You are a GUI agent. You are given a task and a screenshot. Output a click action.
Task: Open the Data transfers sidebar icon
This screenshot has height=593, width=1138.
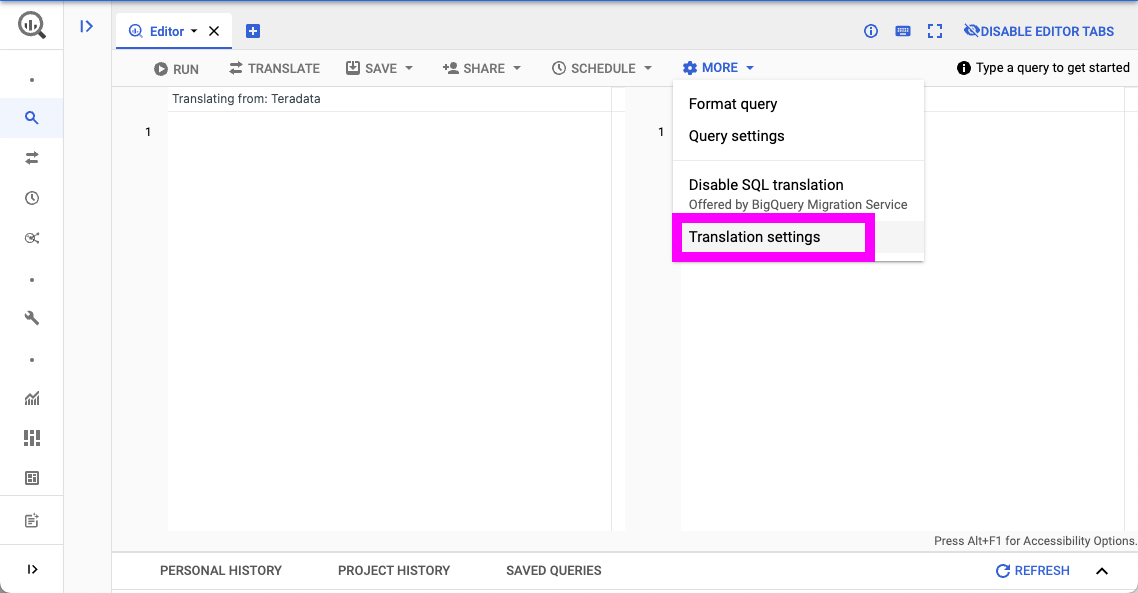pyautogui.click(x=31, y=157)
